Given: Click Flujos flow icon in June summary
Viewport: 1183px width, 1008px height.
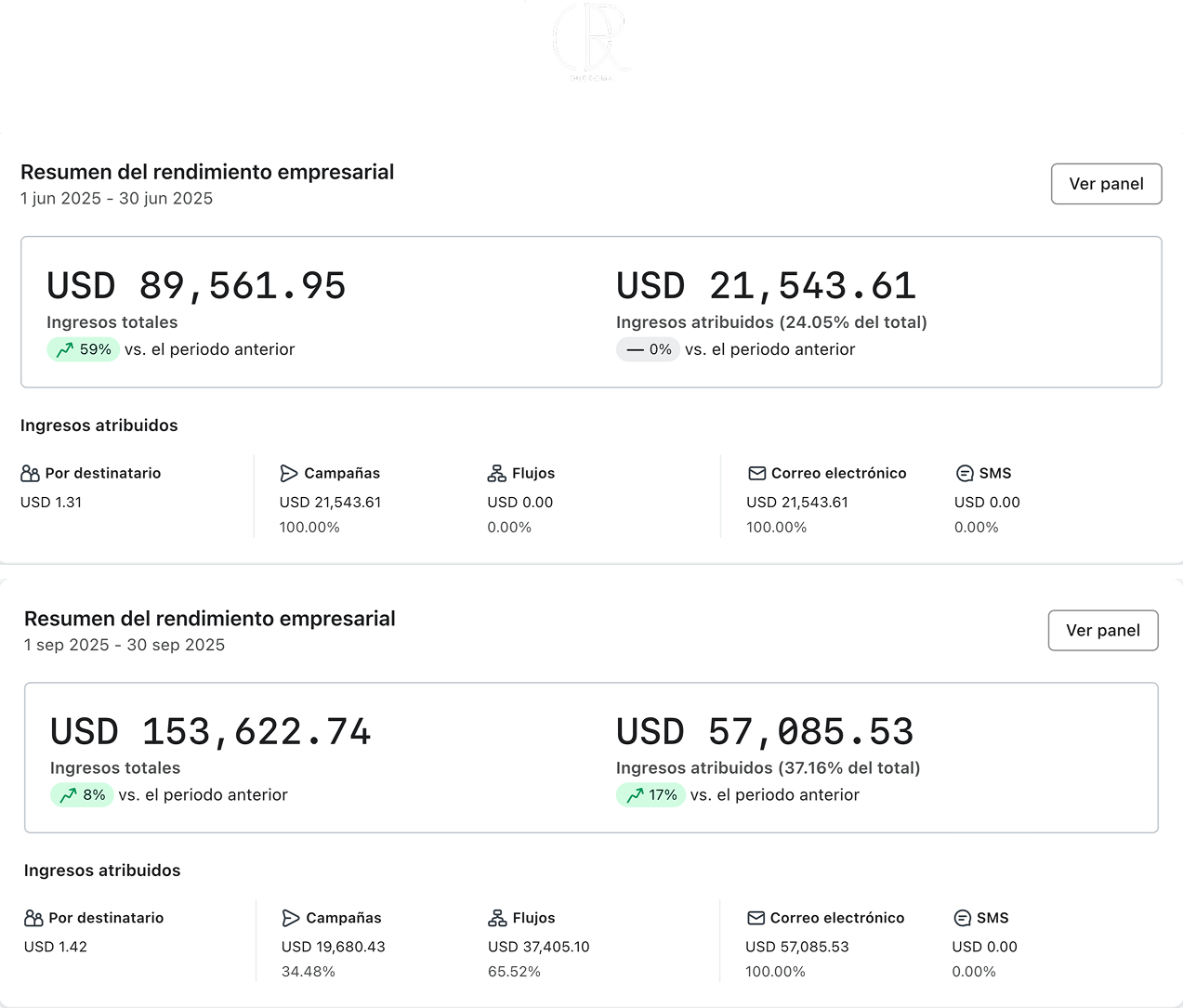Looking at the screenshot, I should 496,474.
